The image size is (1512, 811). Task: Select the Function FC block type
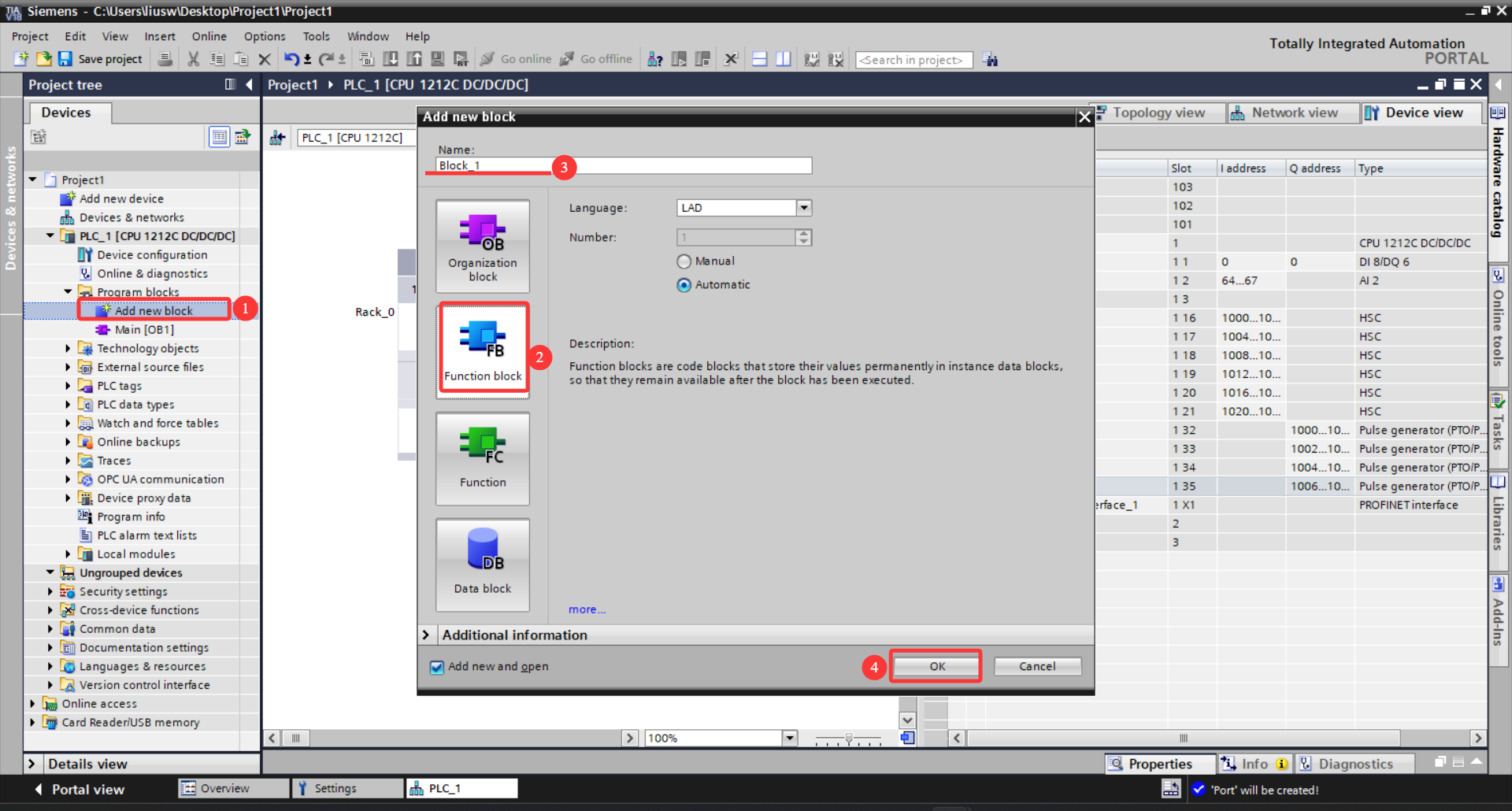pyautogui.click(x=483, y=458)
